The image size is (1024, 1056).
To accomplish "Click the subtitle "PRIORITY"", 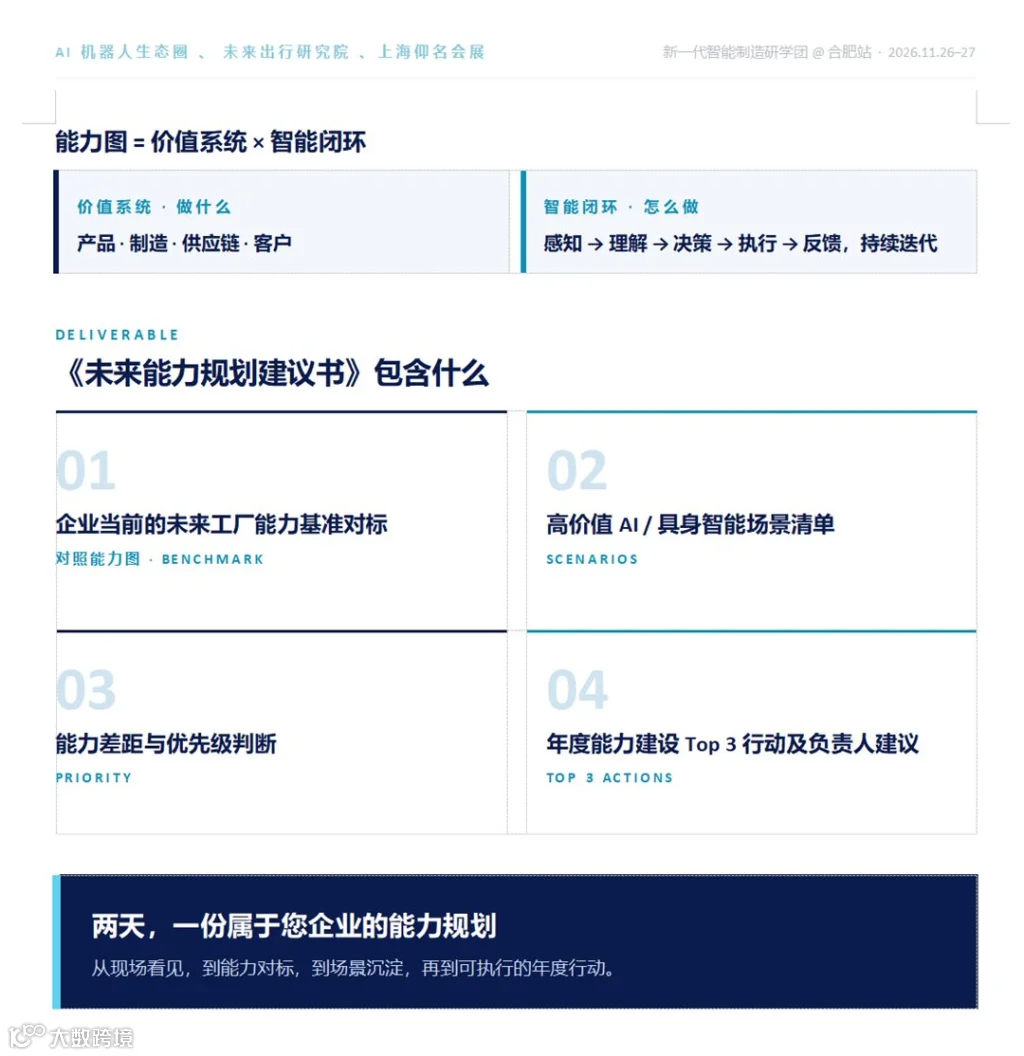I will pyautogui.click(x=94, y=778).
